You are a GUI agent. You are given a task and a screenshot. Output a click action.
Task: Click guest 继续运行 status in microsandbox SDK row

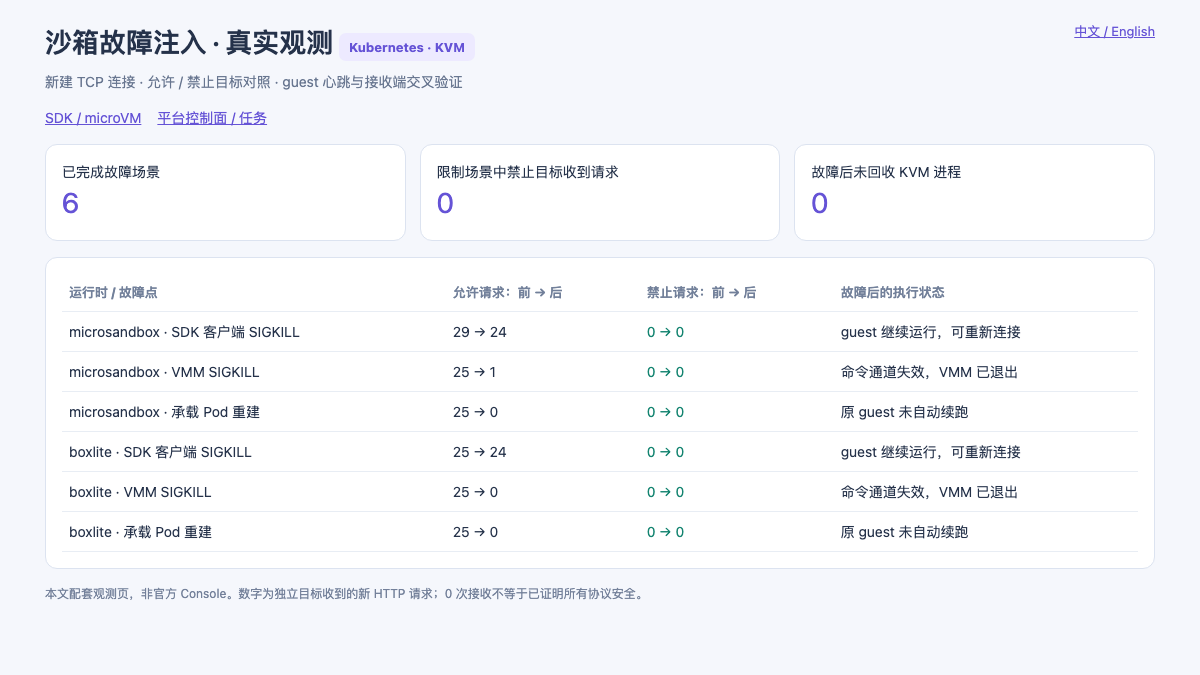click(931, 332)
